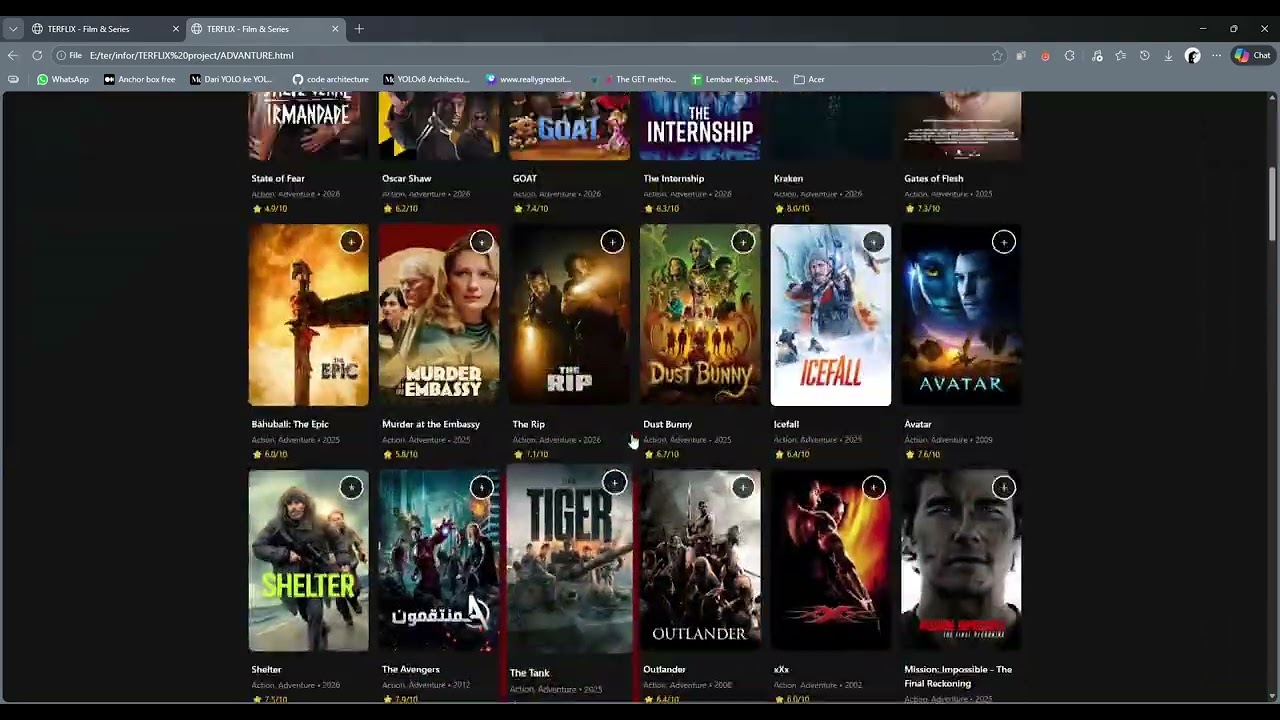Reload the page with the refresh icon

click(x=37, y=55)
